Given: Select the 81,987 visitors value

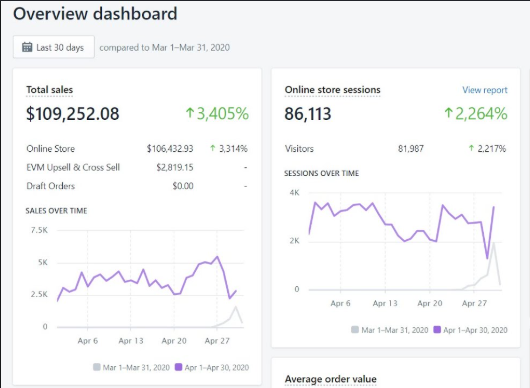Looking at the screenshot, I should pos(411,149).
